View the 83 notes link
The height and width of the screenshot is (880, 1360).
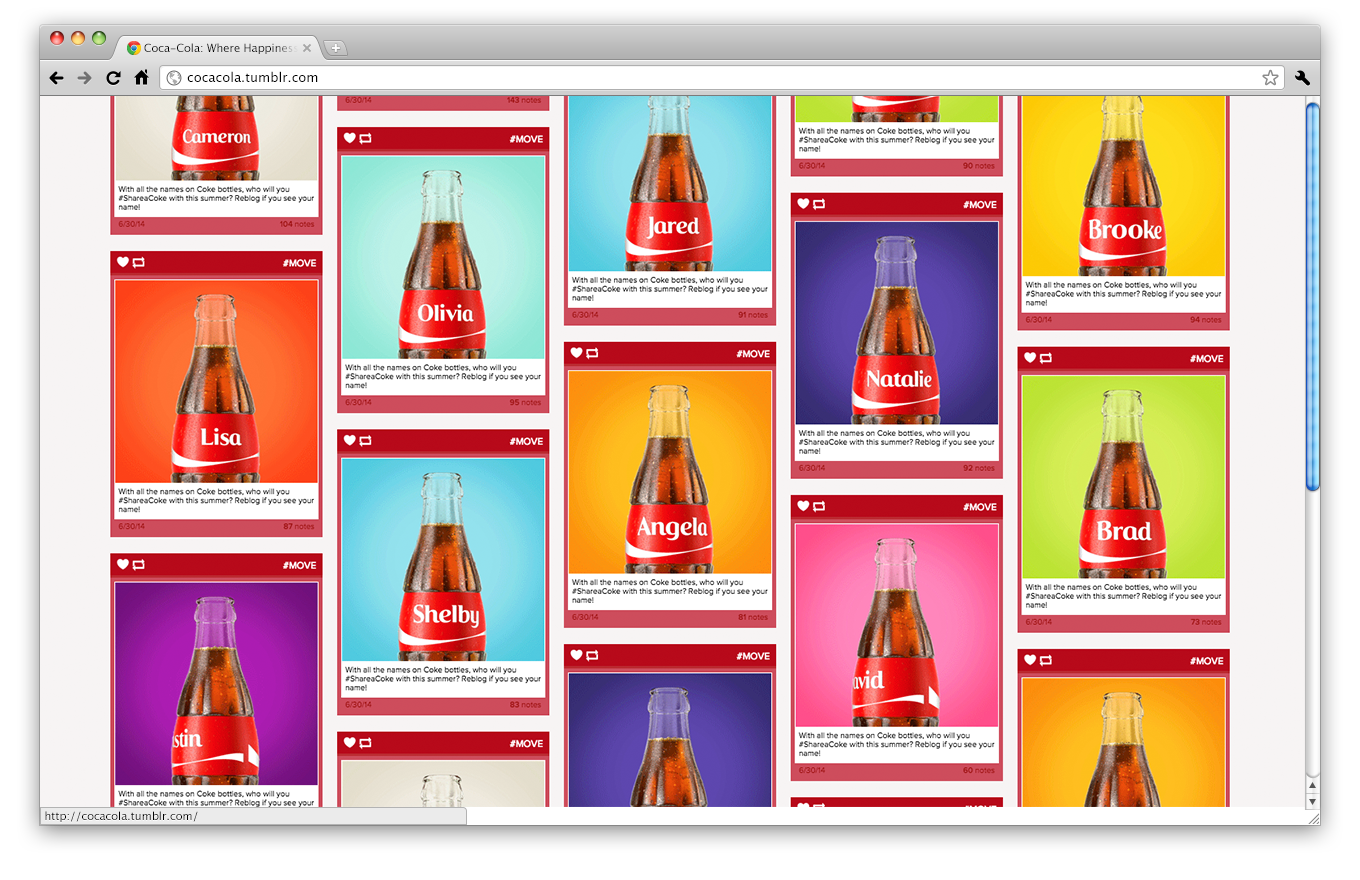(x=526, y=705)
